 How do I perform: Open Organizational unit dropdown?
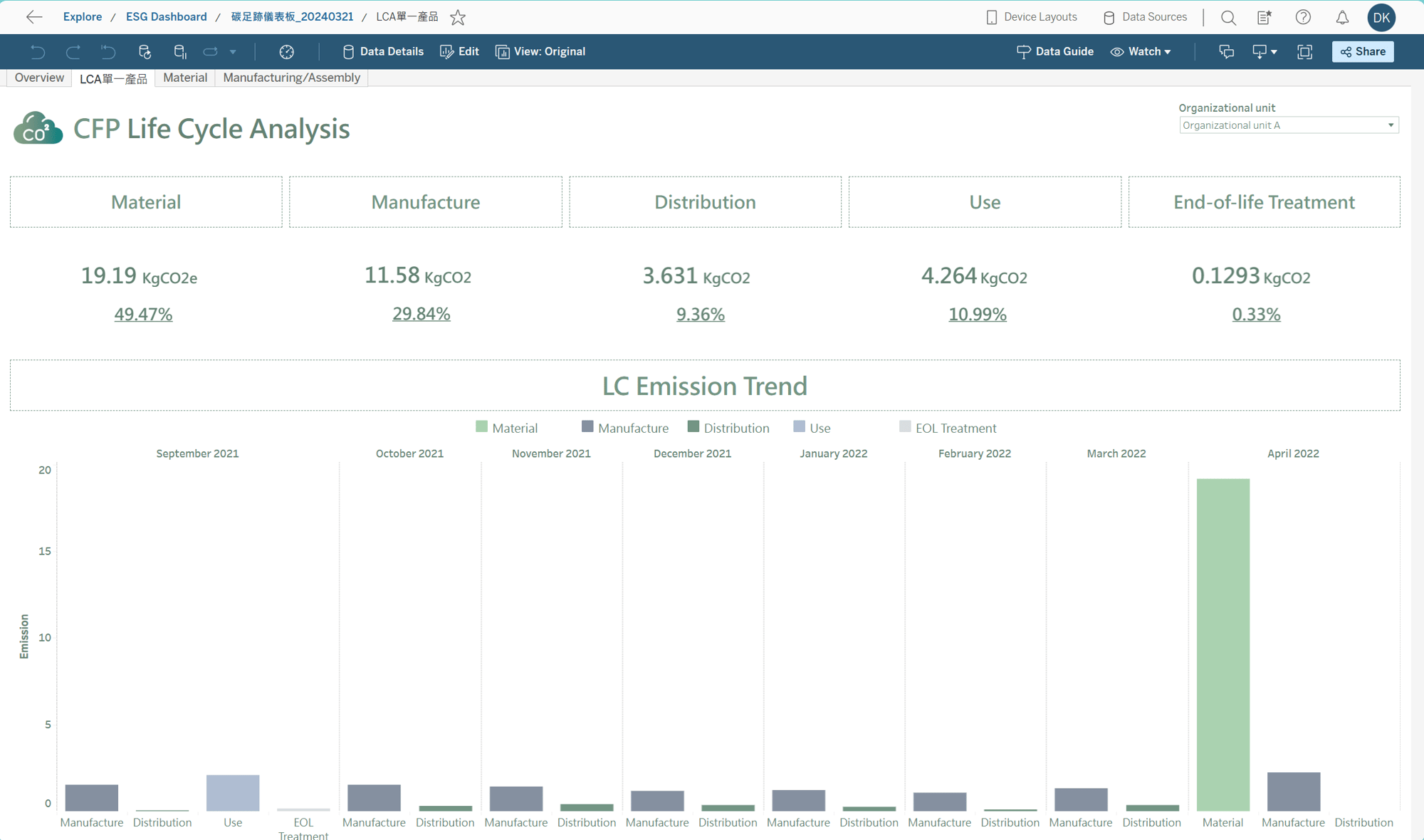point(1288,125)
